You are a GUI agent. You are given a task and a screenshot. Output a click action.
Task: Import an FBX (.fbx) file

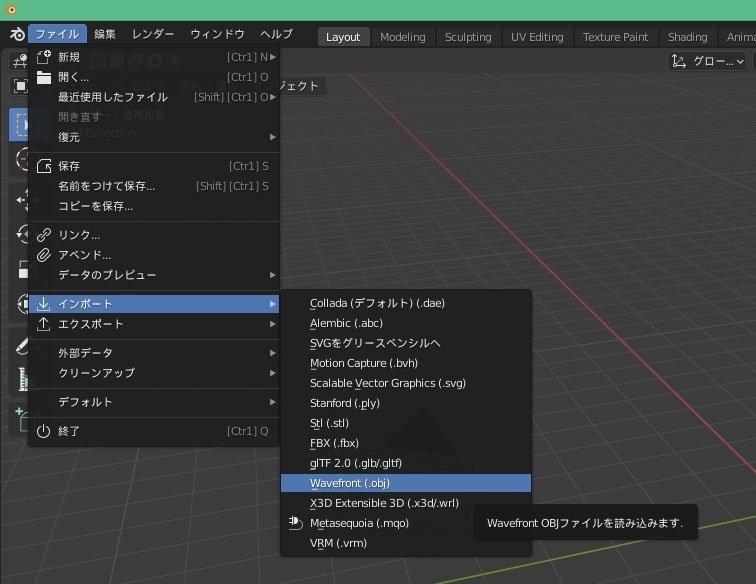click(x=406, y=443)
